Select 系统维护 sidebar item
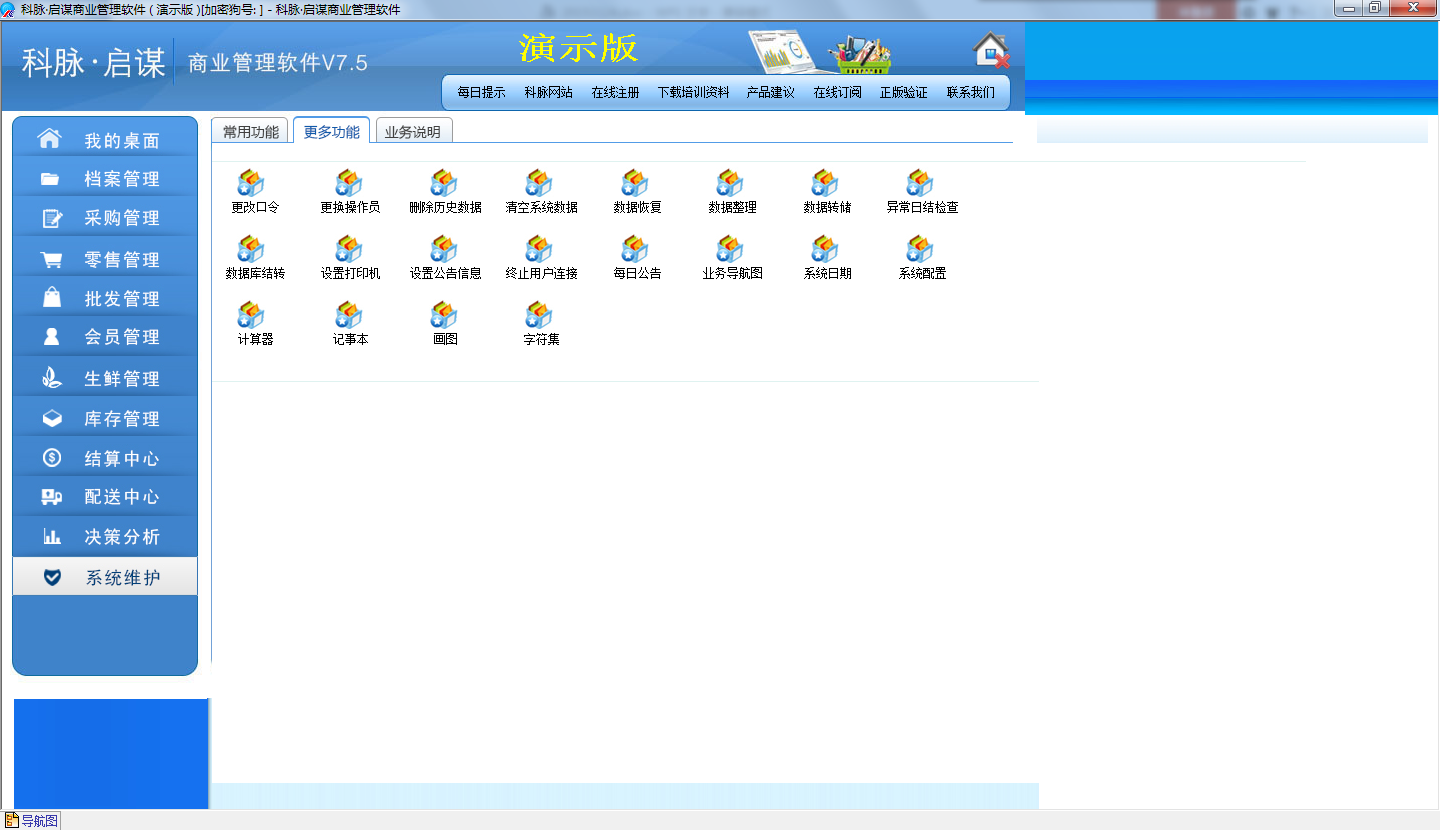 pos(105,577)
